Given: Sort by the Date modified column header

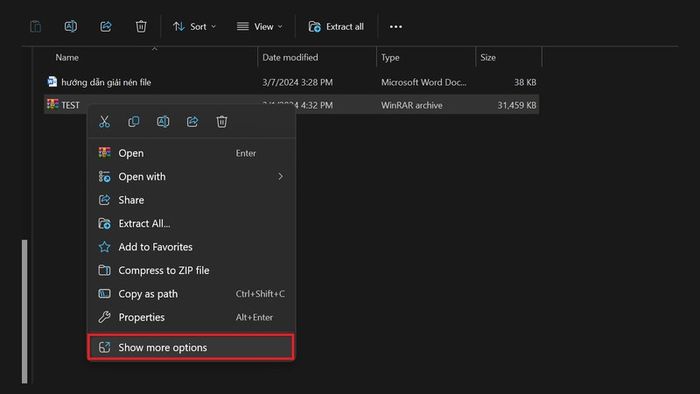Looking at the screenshot, I should click(290, 57).
